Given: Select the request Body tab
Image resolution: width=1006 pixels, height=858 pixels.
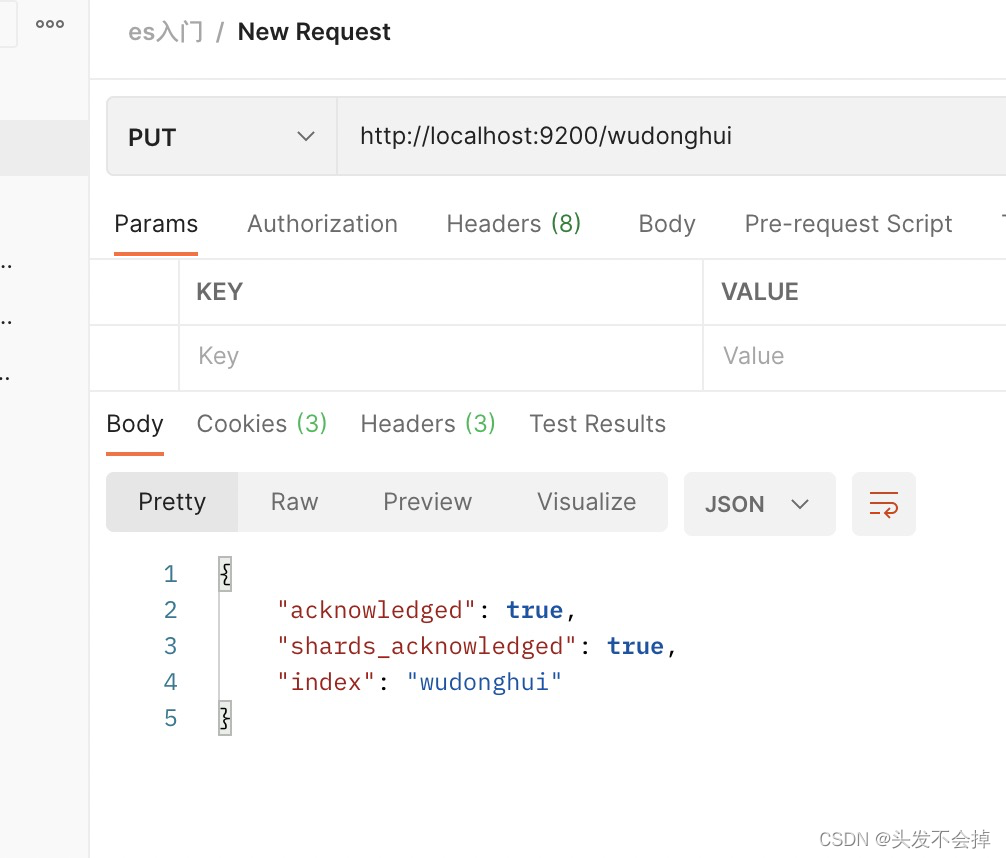Looking at the screenshot, I should [666, 224].
